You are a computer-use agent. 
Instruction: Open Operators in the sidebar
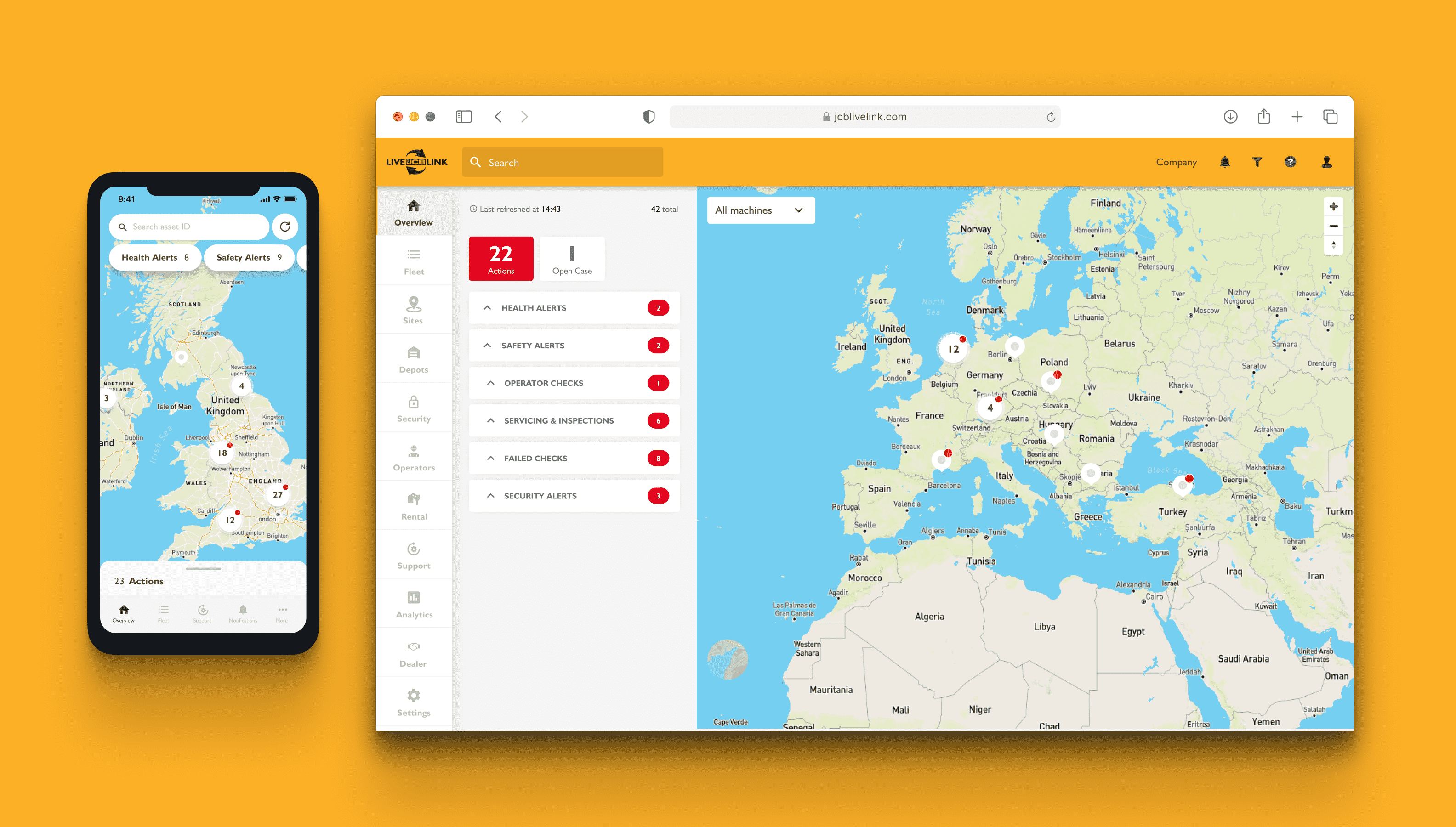pos(414,458)
